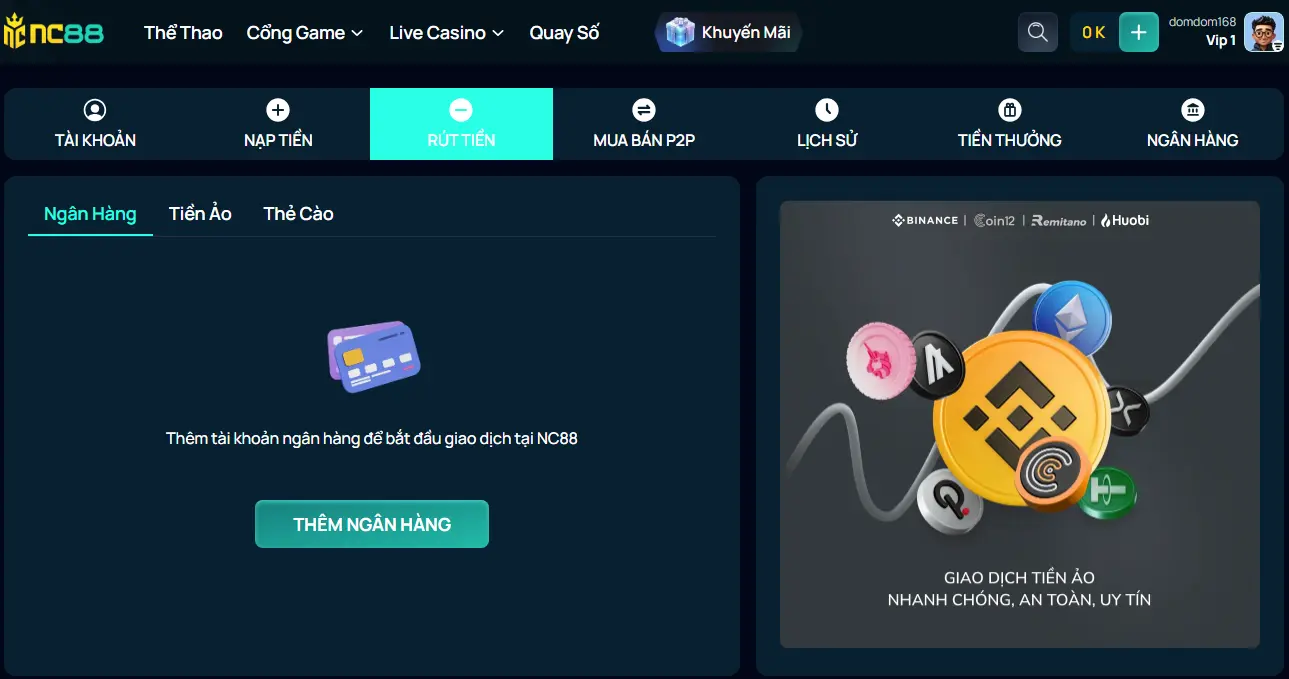Click the crypto trading promo banner
Viewport: 1289px width, 679px height.
click(1020, 425)
